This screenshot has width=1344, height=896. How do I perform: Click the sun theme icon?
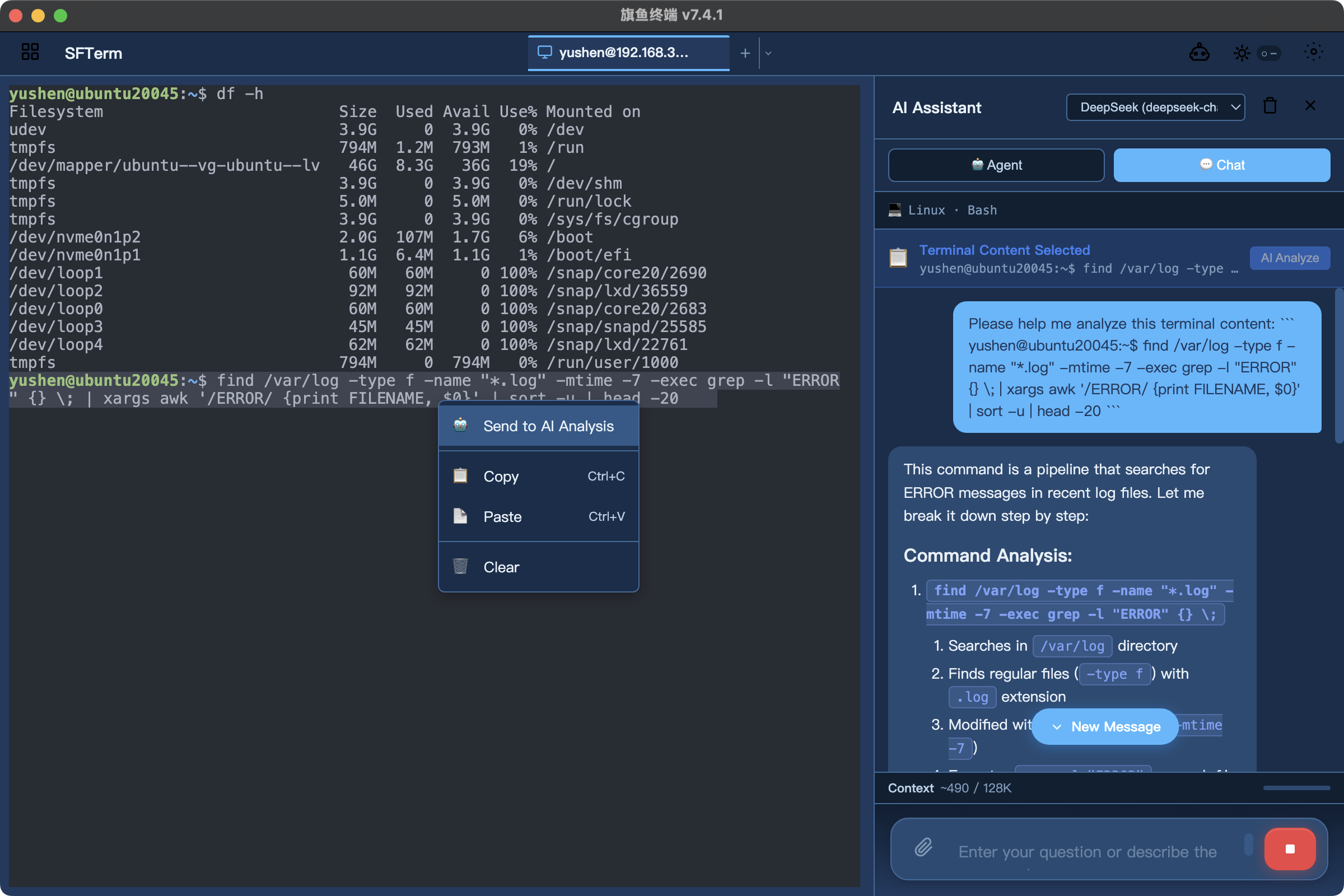pos(1241,54)
